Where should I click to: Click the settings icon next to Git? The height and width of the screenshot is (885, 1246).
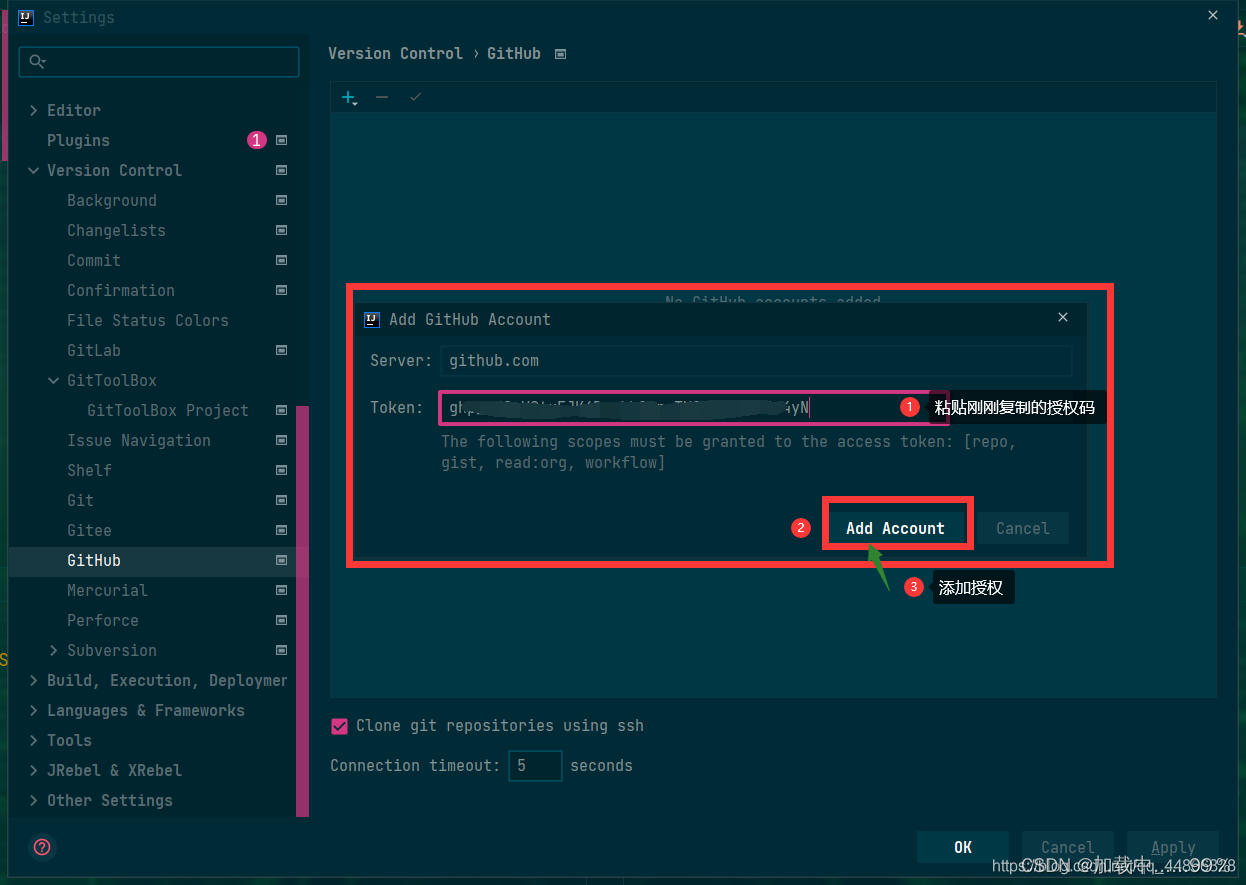[281, 500]
